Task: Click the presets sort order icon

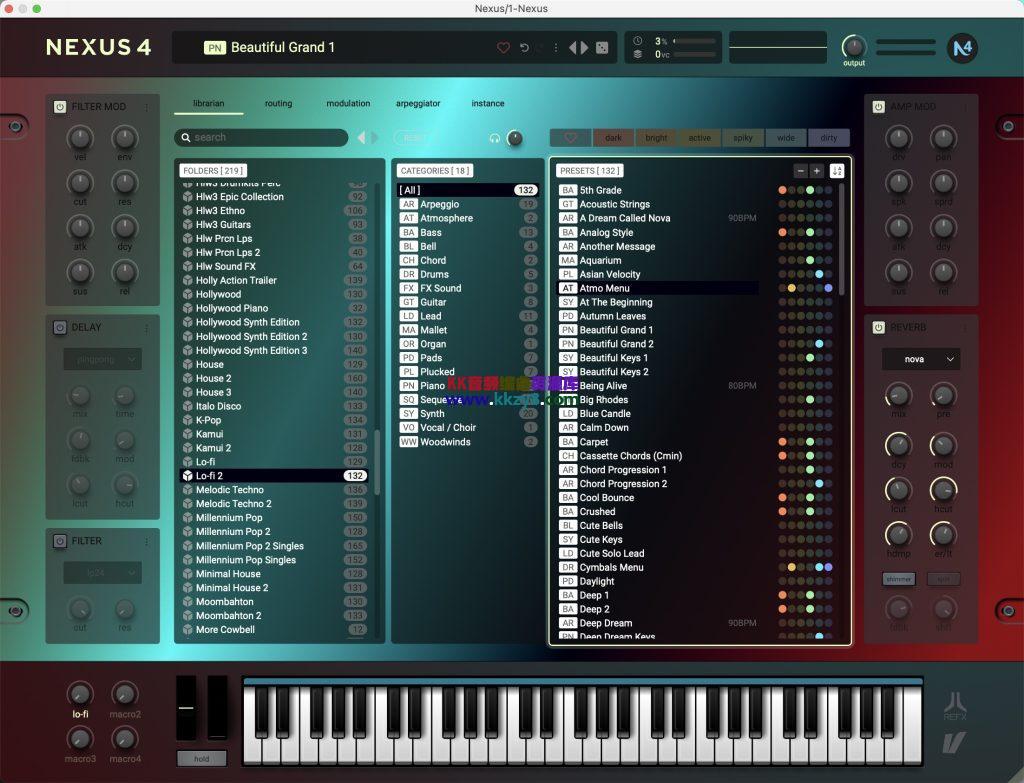Action: (x=837, y=171)
